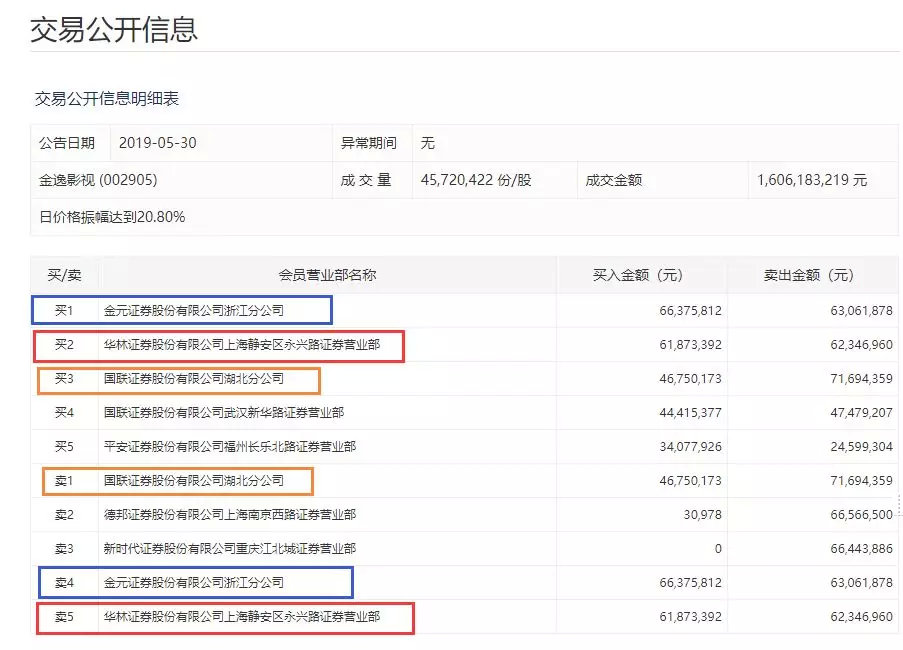Screen dimensions: 903x650
Task: Open 华林证券上海静安区永兴路 in the 买2 row
Action: click(241, 345)
